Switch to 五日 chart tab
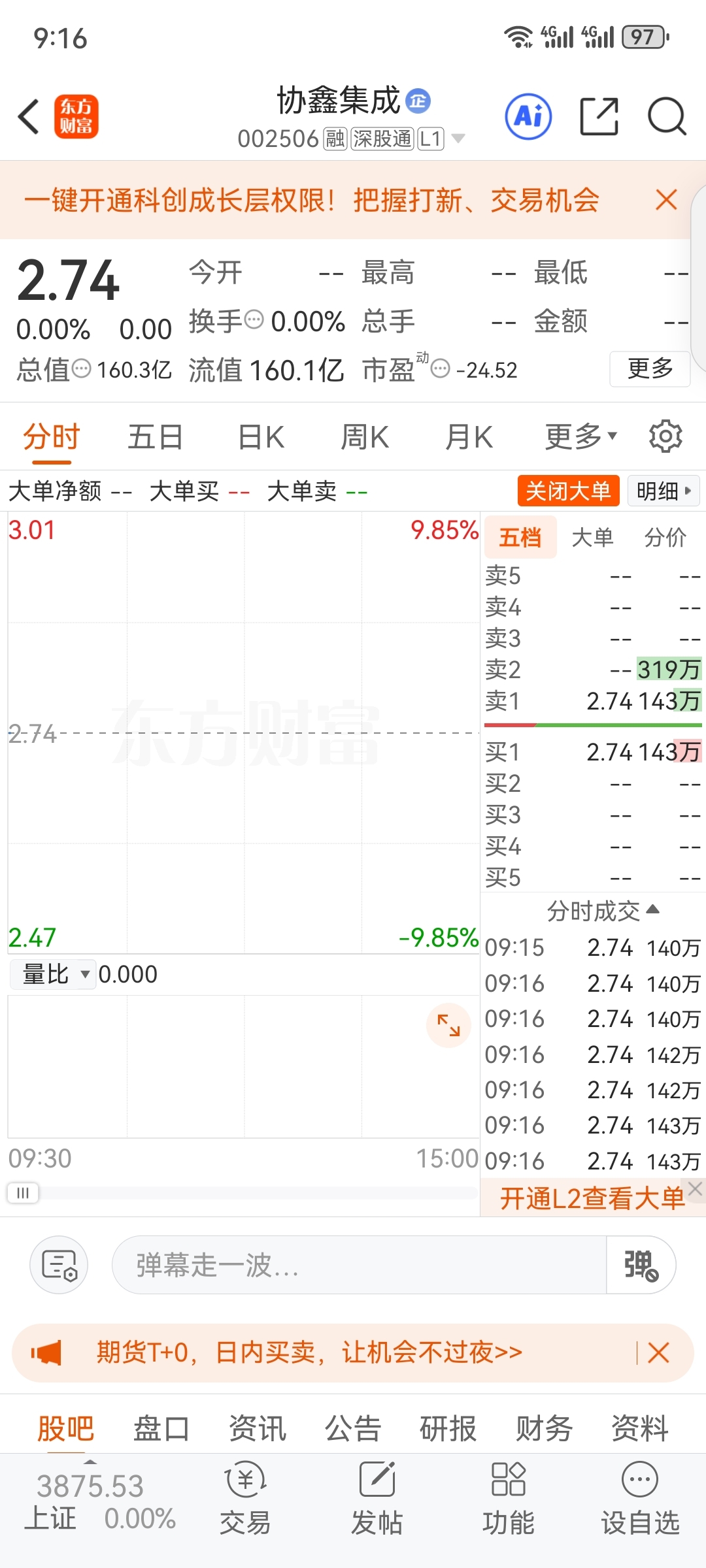 click(x=155, y=437)
